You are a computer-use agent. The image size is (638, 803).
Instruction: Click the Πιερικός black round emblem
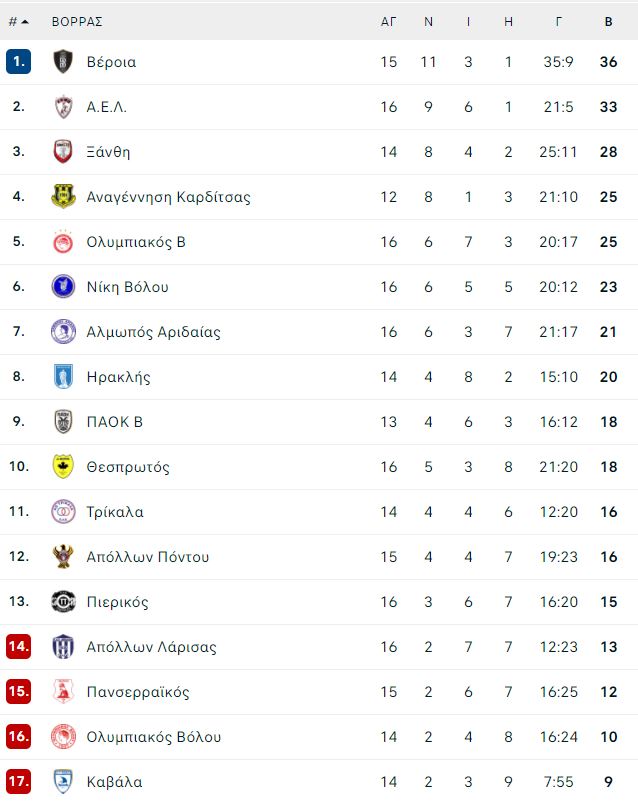click(63, 602)
